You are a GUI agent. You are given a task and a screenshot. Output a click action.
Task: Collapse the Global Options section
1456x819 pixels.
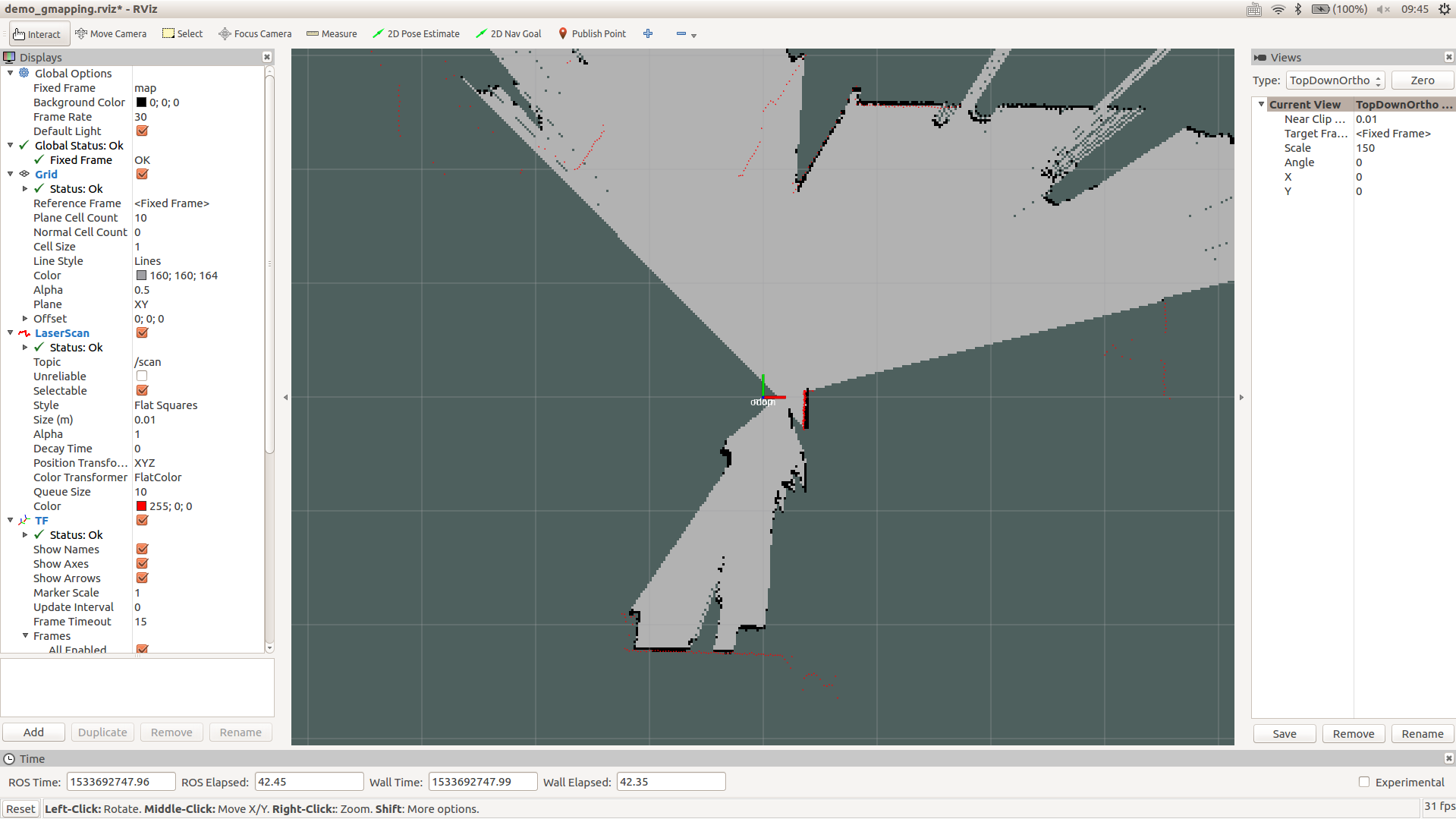click(x=10, y=73)
